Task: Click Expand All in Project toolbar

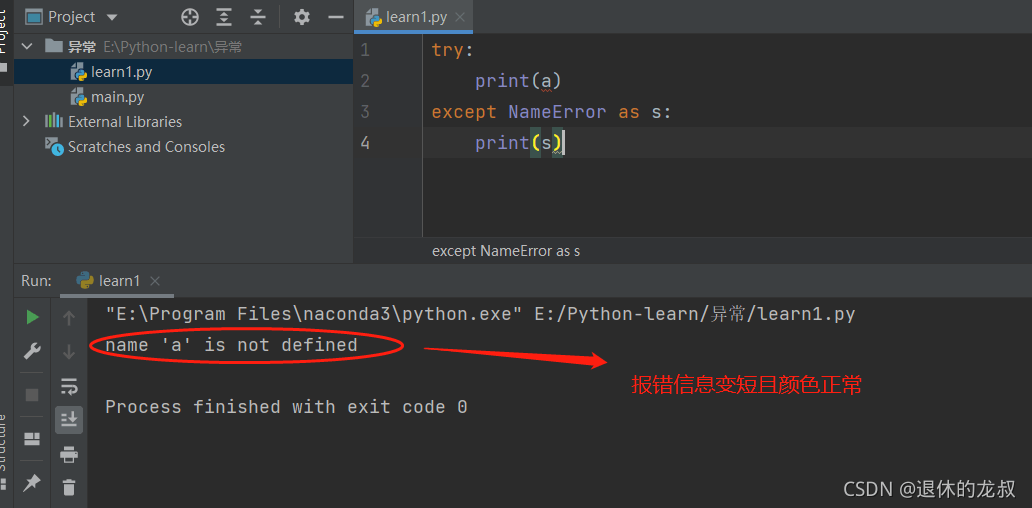Action: [224, 17]
